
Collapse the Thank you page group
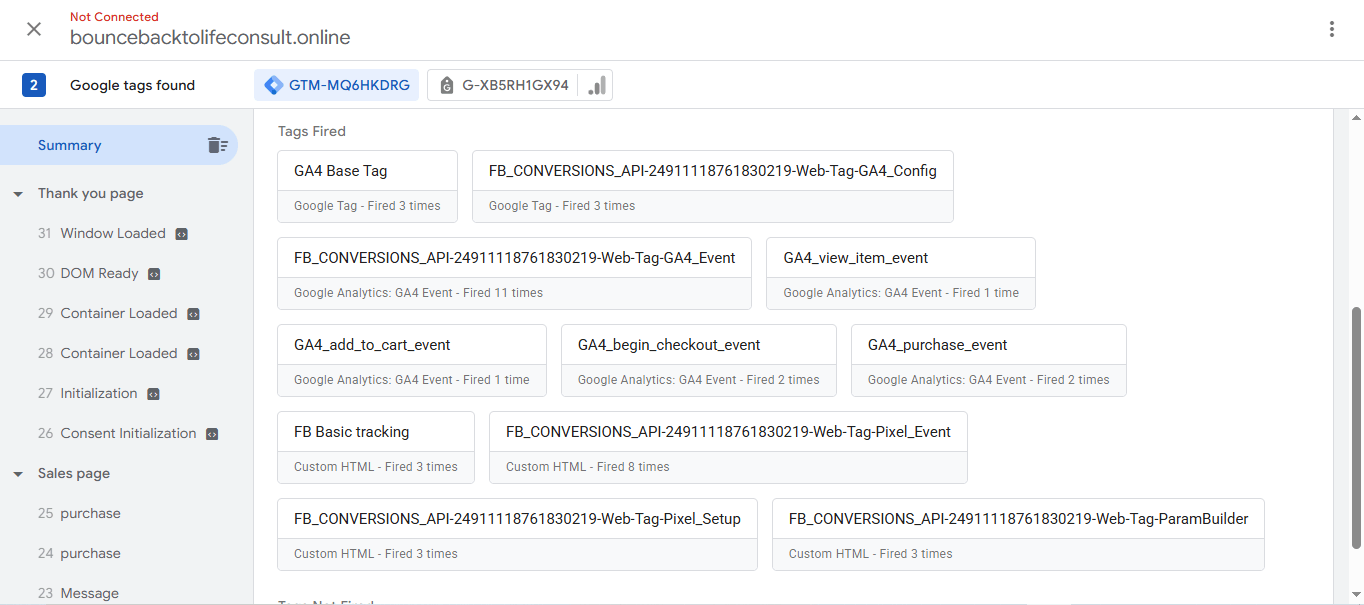click(x=18, y=194)
